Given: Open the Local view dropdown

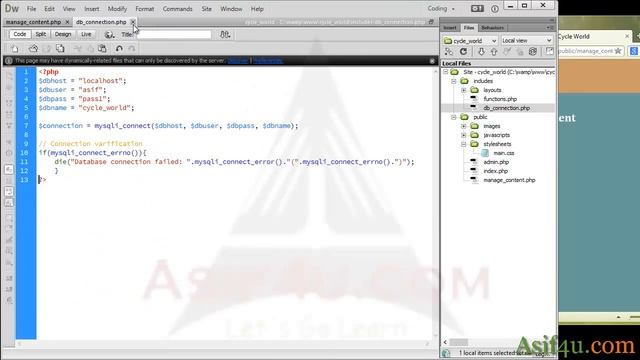Looking at the screenshot, I should tap(527, 40).
